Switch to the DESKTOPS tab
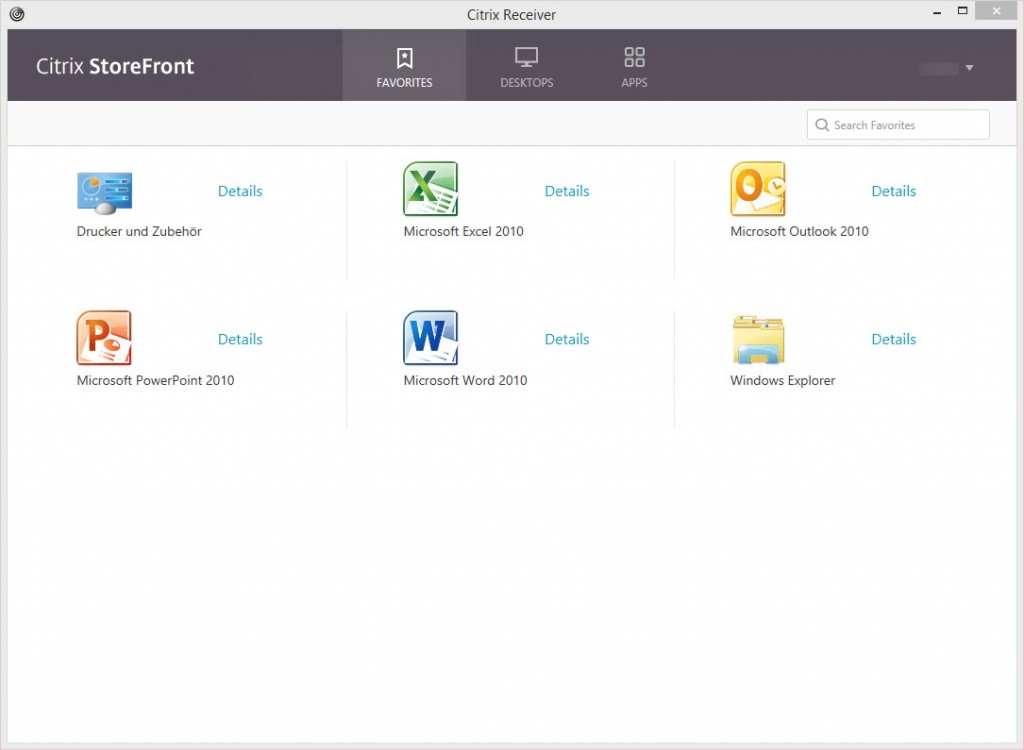The image size is (1024, 750). point(526,65)
